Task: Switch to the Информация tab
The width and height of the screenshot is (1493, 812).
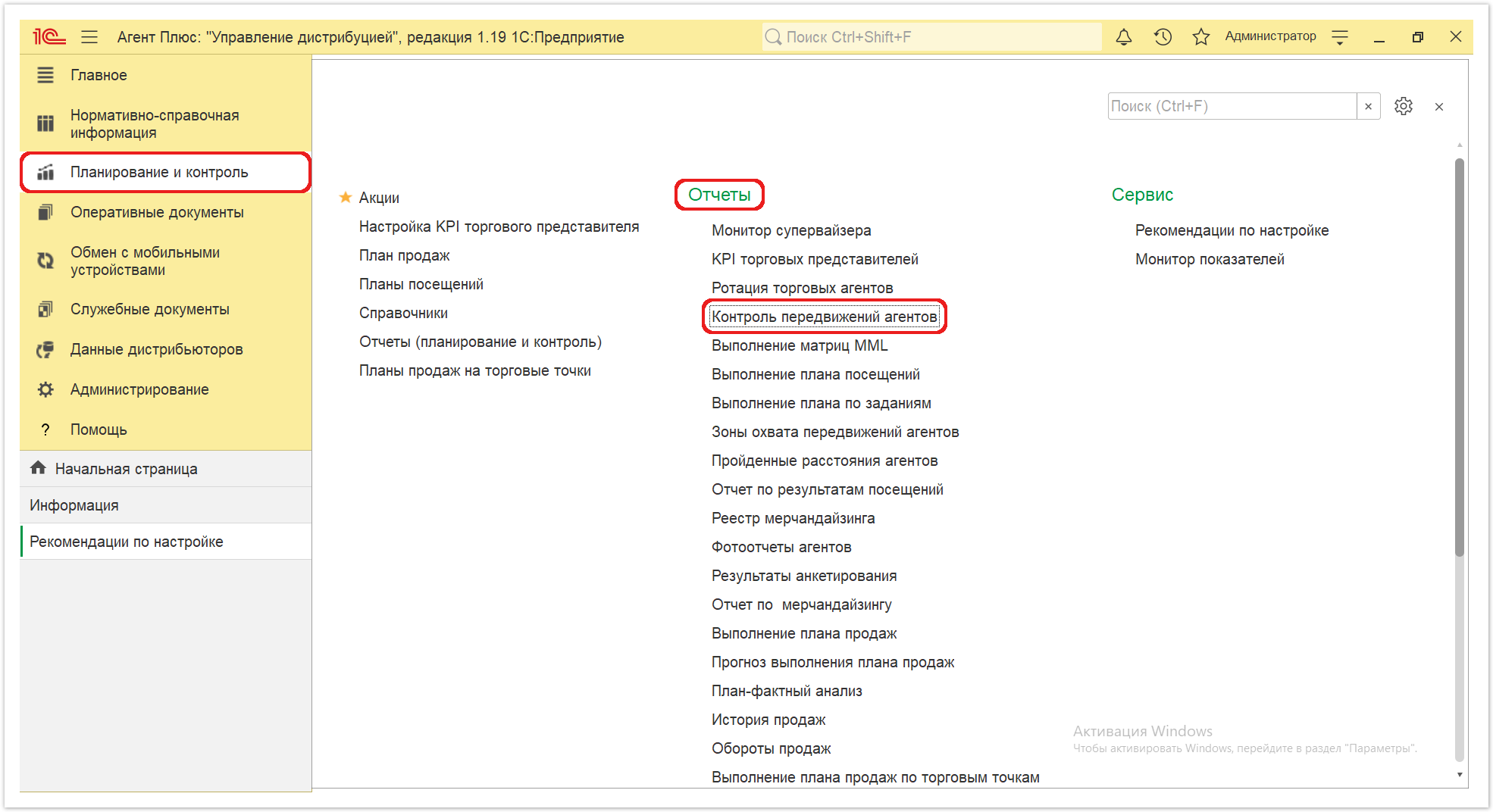Action: click(166, 505)
